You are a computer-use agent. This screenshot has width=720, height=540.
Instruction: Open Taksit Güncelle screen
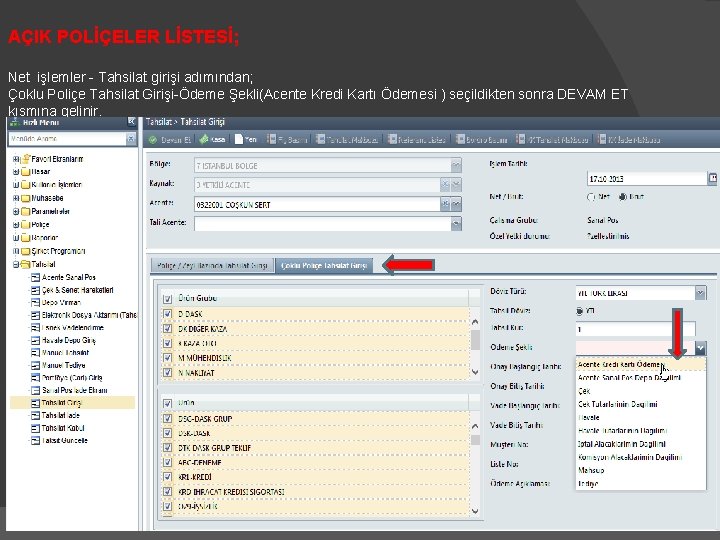point(59,440)
